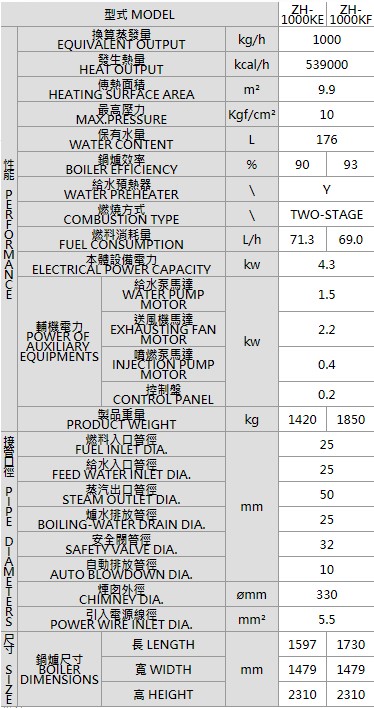Click the WATER CONTENT value 176

tap(327, 140)
